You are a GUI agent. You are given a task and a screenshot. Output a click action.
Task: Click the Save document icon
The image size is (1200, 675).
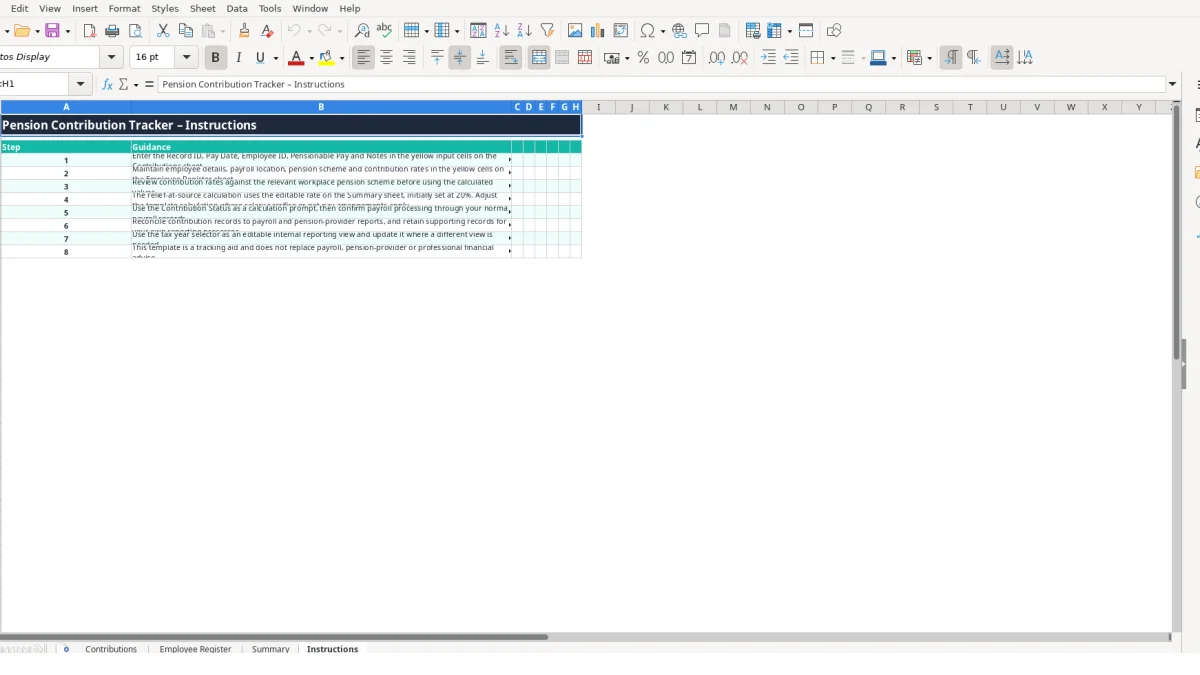click(x=52, y=31)
